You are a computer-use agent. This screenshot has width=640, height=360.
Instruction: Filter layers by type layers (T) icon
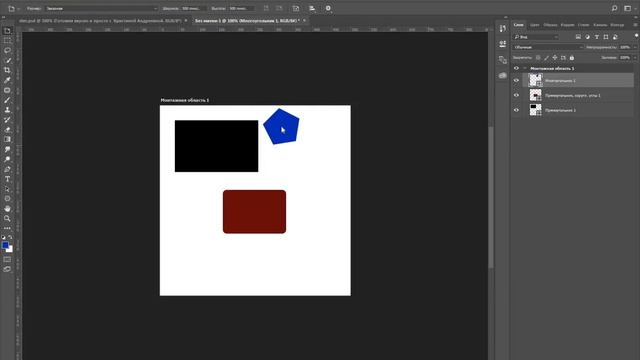pos(597,37)
